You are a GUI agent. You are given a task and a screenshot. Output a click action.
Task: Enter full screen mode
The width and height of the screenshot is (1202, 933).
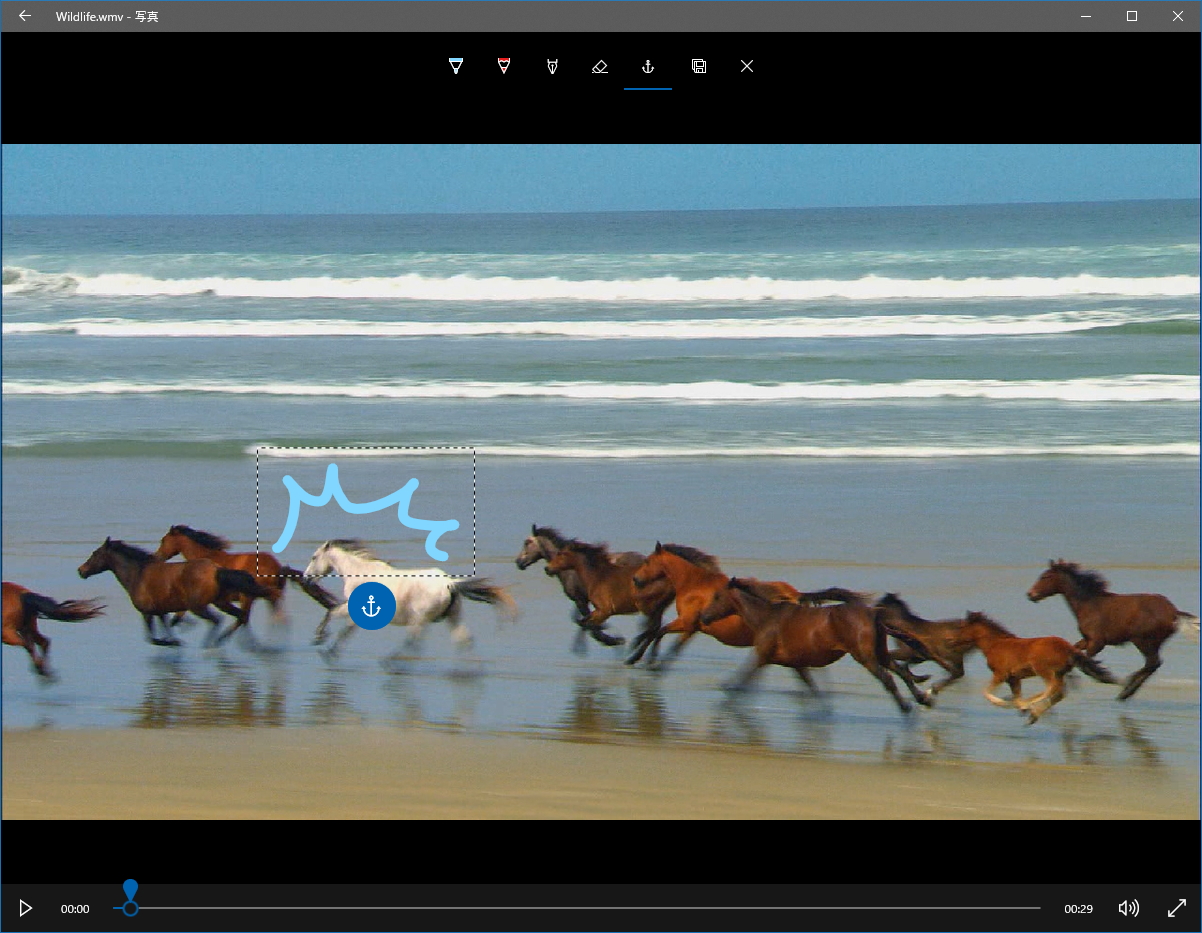click(x=1177, y=908)
